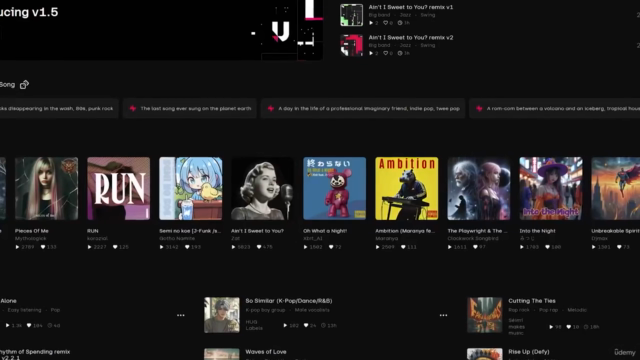
Task: Click play count icon under Oh What a Night!
Action: pyautogui.click(x=306, y=247)
